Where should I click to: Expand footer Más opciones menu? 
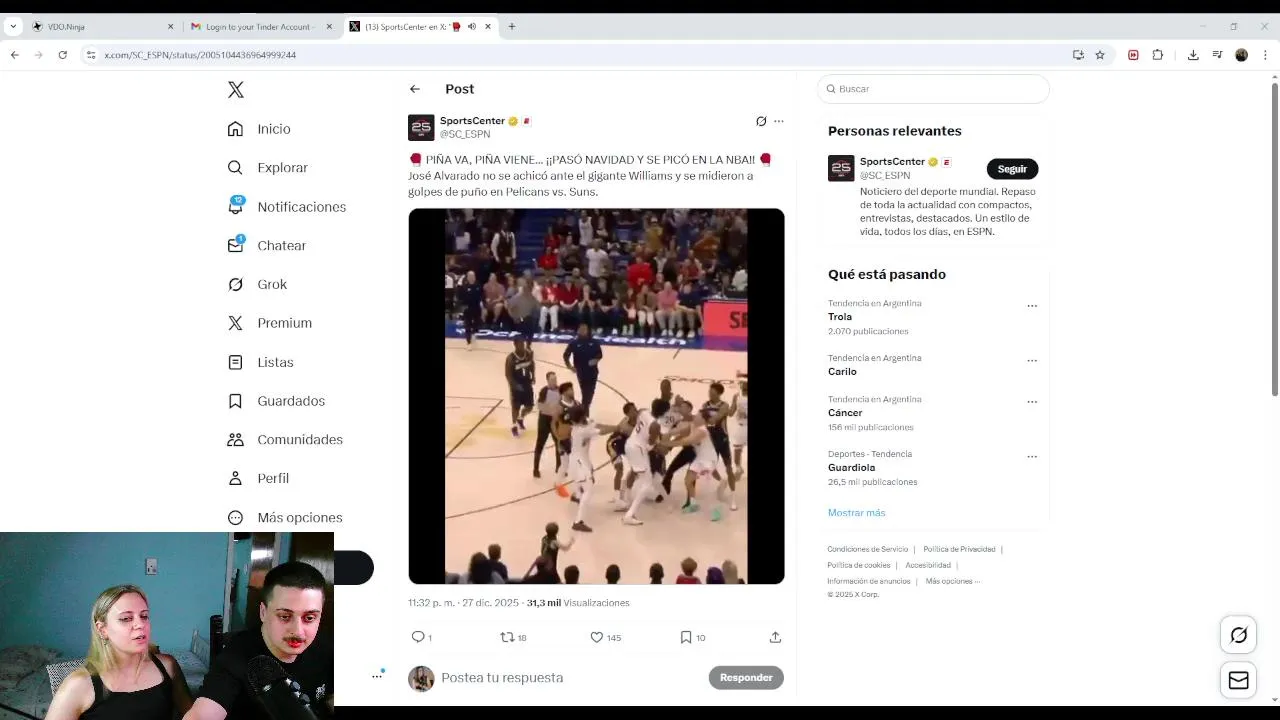coord(952,581)
